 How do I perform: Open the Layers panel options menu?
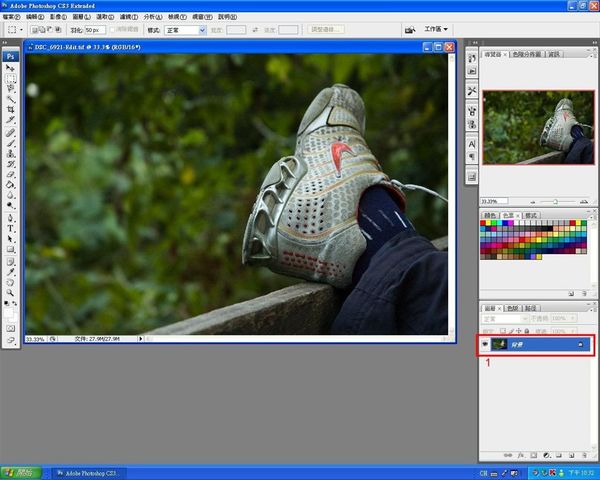tap(592, 308)
